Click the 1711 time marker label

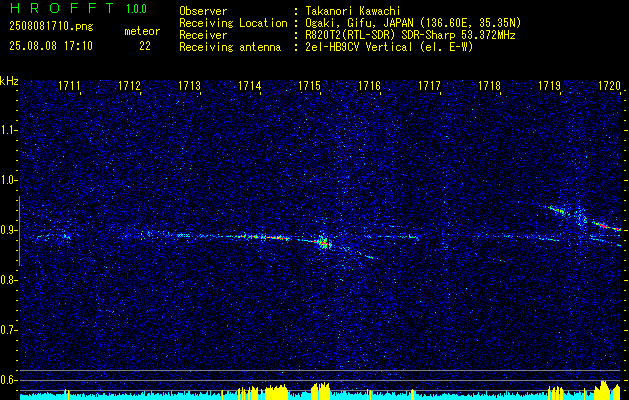tap(69, 86)
